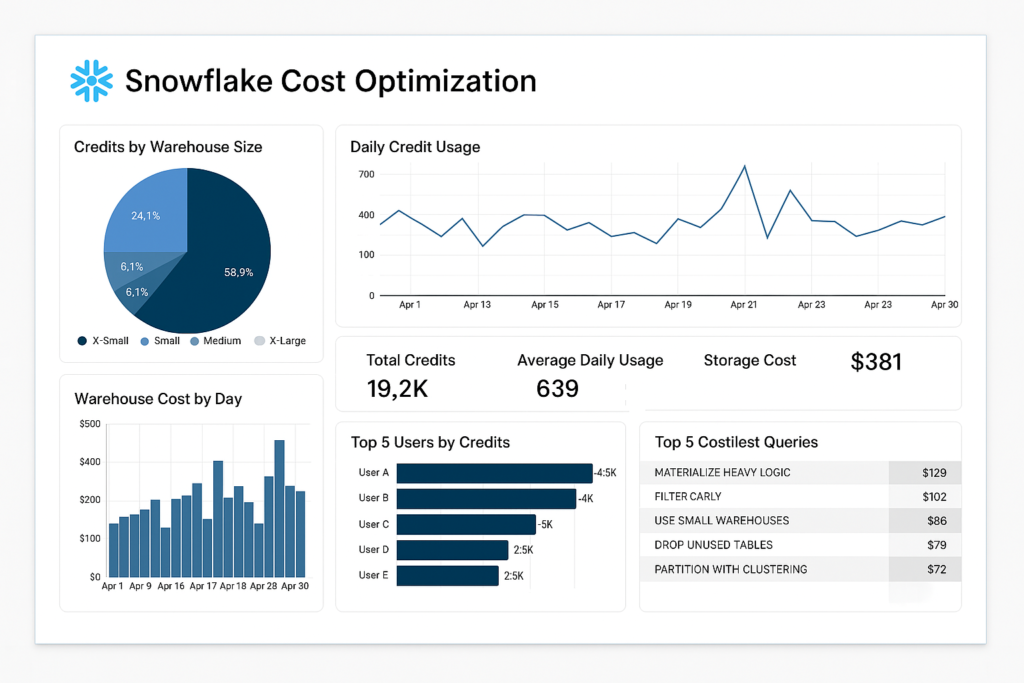Click the Snowflake logo icon

[91, 81]
